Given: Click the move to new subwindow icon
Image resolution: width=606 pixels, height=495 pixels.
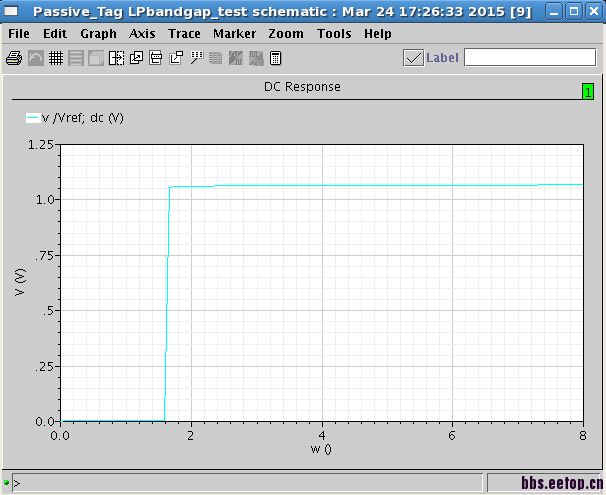Looking at the screenshot, I should click(176, 58).
